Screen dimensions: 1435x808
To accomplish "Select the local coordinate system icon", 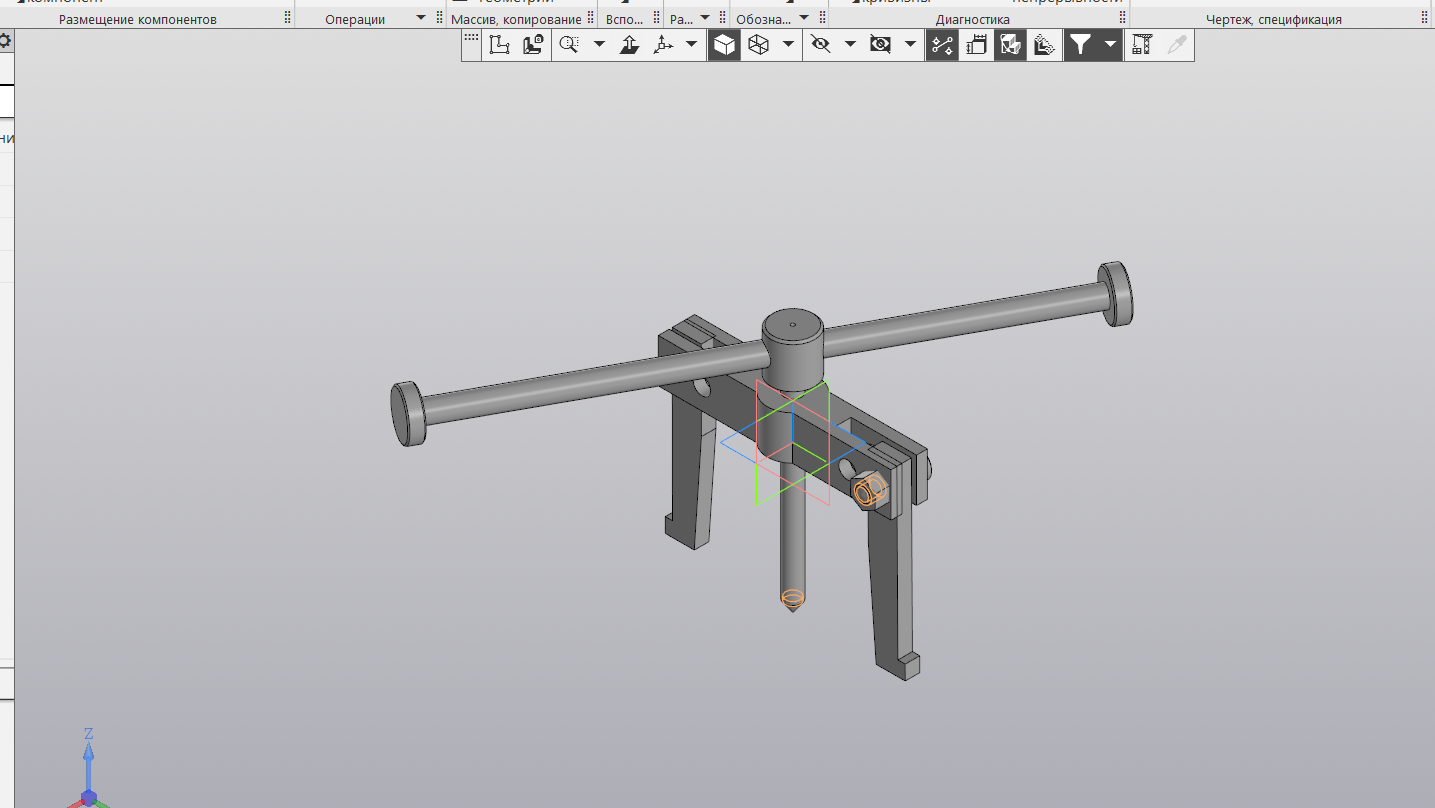I will [x=499, y=44].
